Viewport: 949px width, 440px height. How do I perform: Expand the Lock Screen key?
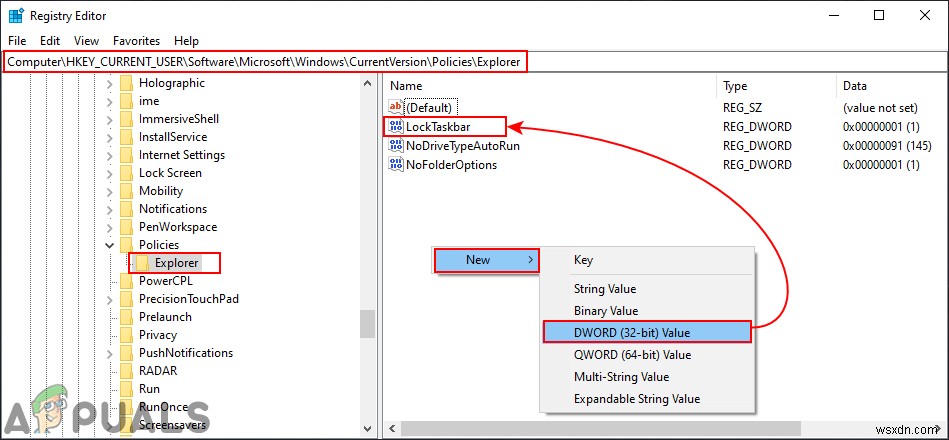click(x=110, y=174)
